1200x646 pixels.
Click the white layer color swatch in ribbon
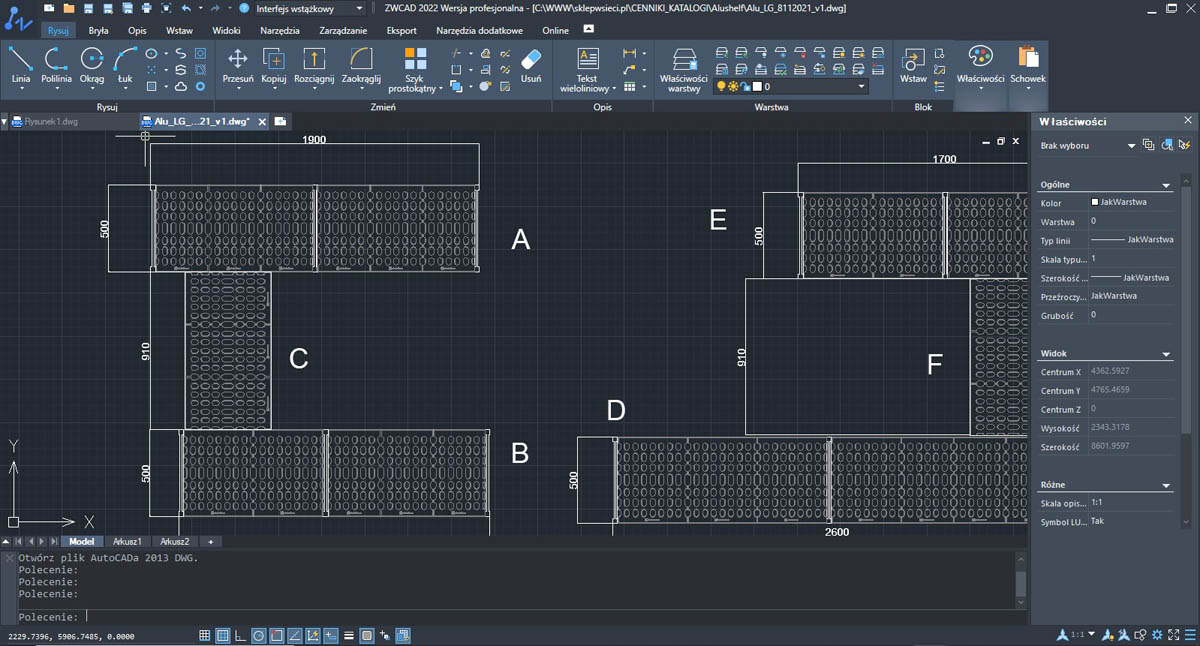tap(757, 87)
